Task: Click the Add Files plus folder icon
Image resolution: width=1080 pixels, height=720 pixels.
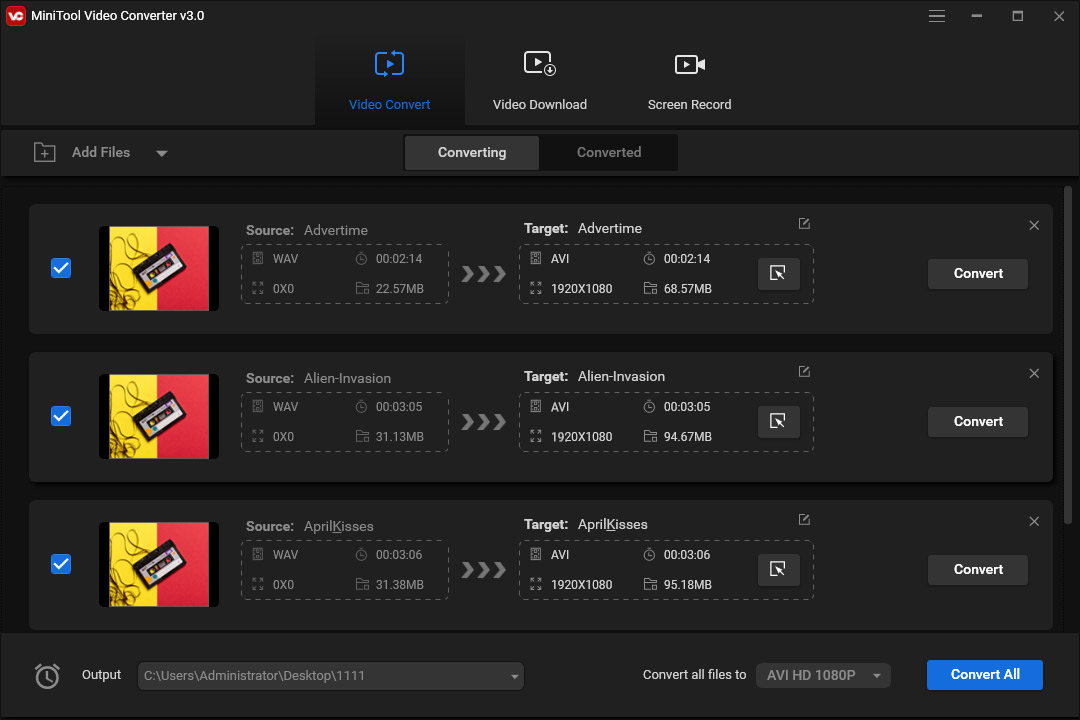Action: (x=45, y=152)
